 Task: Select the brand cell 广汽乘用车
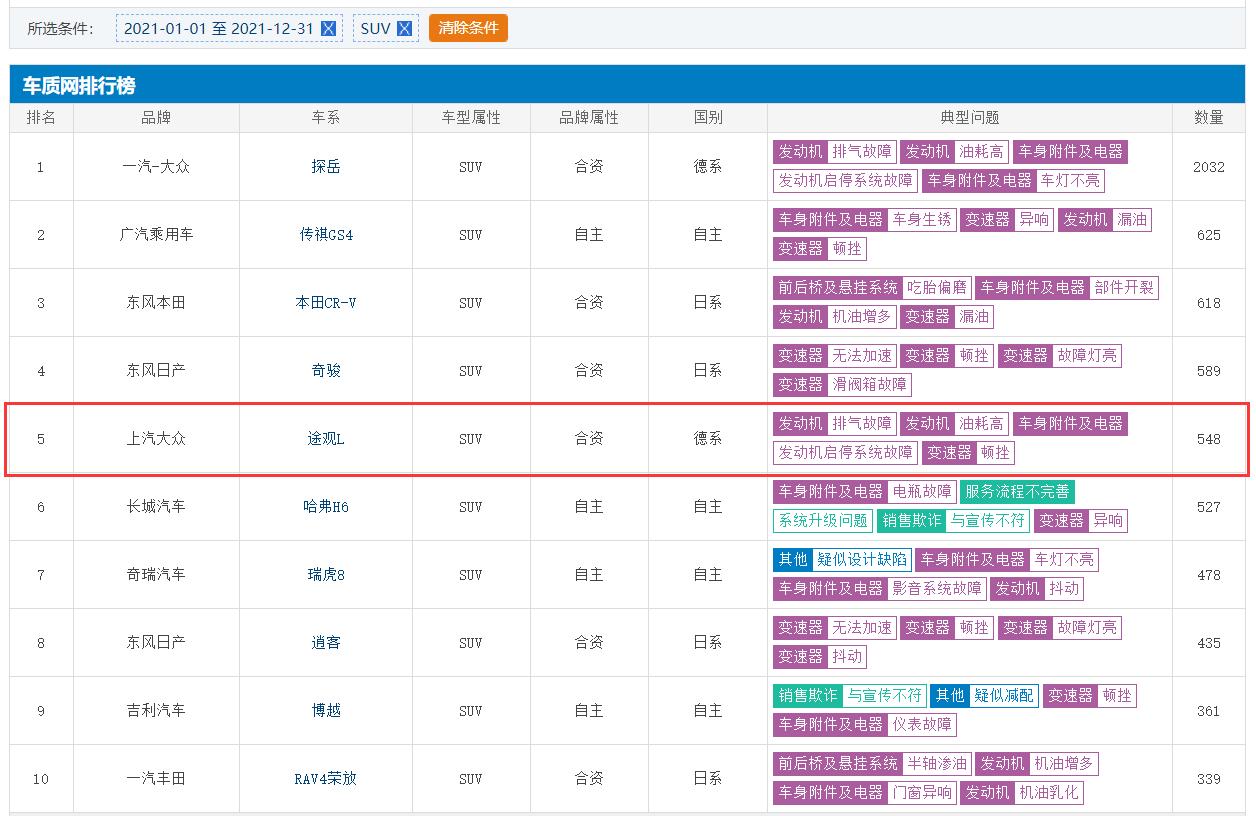(x=156, y=235)
